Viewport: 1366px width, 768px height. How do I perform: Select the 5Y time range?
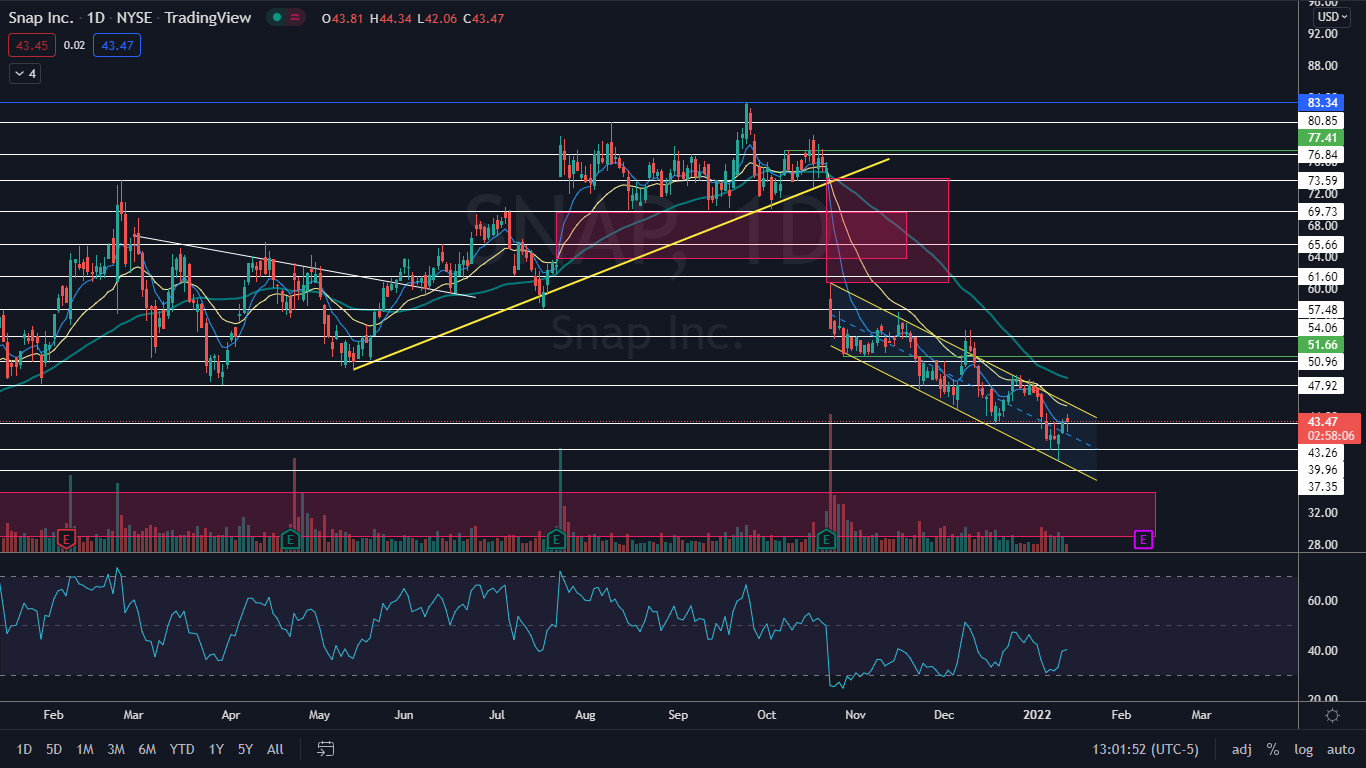point(246,748)
